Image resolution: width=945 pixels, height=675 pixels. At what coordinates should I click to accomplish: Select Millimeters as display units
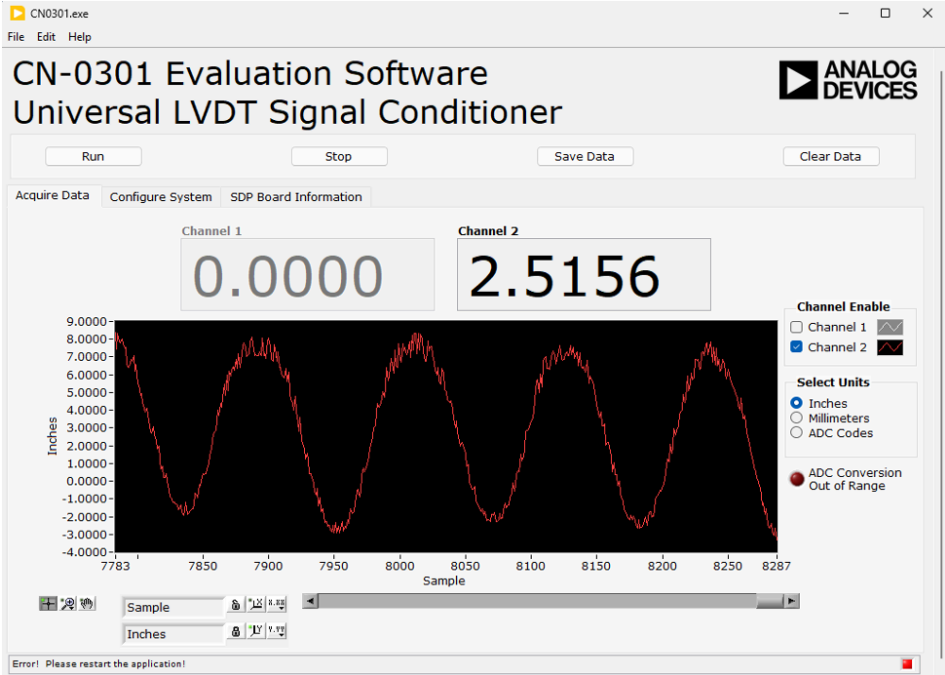pyautogui.click(x=797, y=418)
